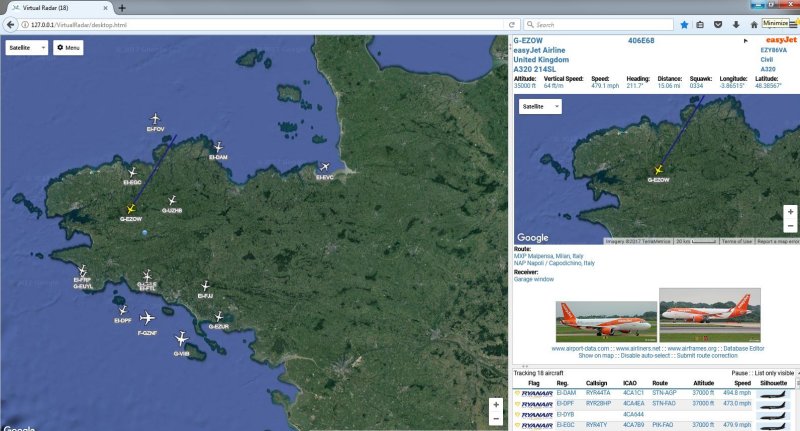Close the Virtual Radar browser tab
800x431 pixels.
[x=106, y=8]
